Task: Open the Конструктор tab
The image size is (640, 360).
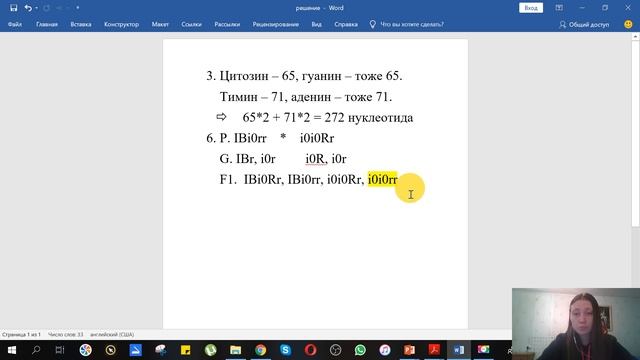Action: [121, 24]
